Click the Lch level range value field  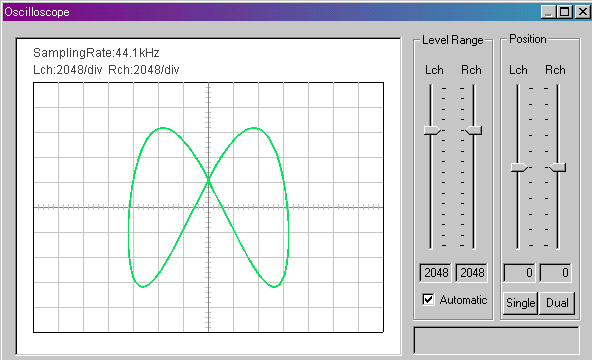pyautogui.click(x=435, y=272)
